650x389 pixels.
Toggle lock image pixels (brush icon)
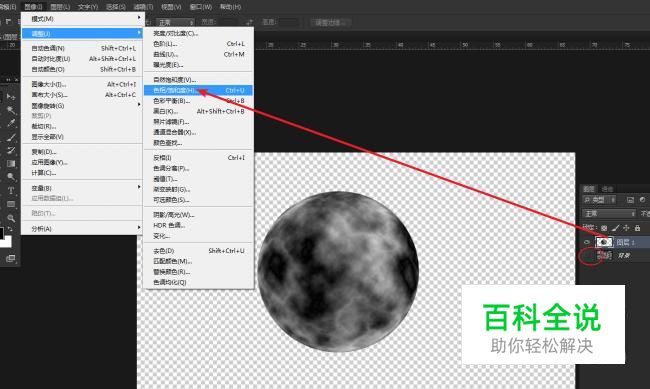pyautogui.click(x=616, y=228)
